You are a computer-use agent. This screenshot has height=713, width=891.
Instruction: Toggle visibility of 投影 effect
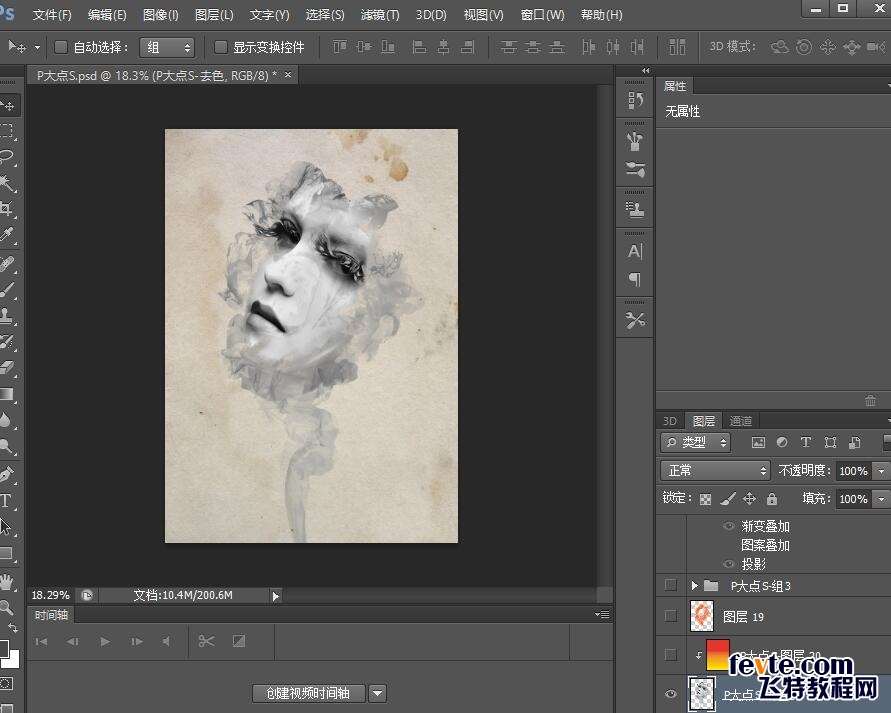coord(729,564)
